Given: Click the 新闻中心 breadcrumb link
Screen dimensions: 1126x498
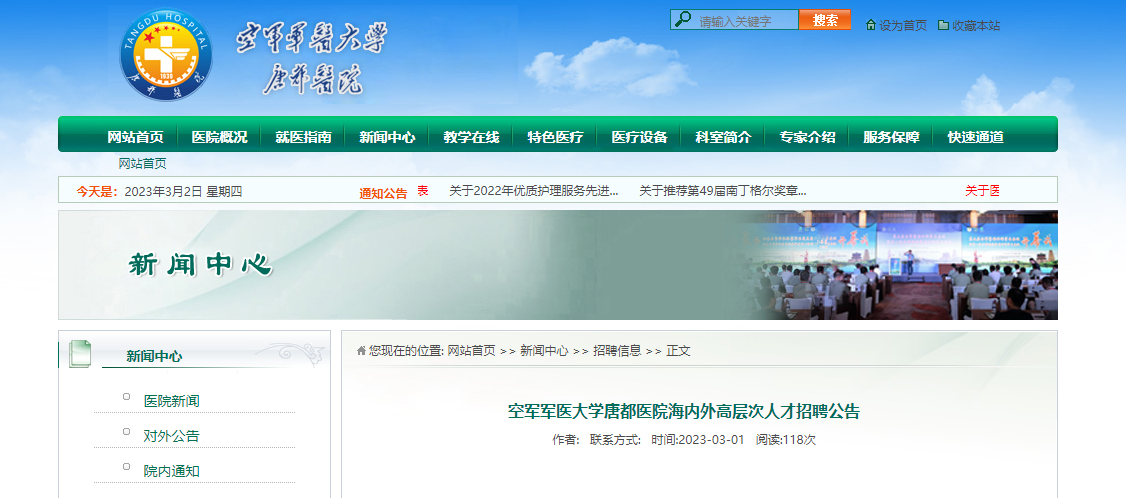Looking at the screenshot, I should (x=544, y=351).
